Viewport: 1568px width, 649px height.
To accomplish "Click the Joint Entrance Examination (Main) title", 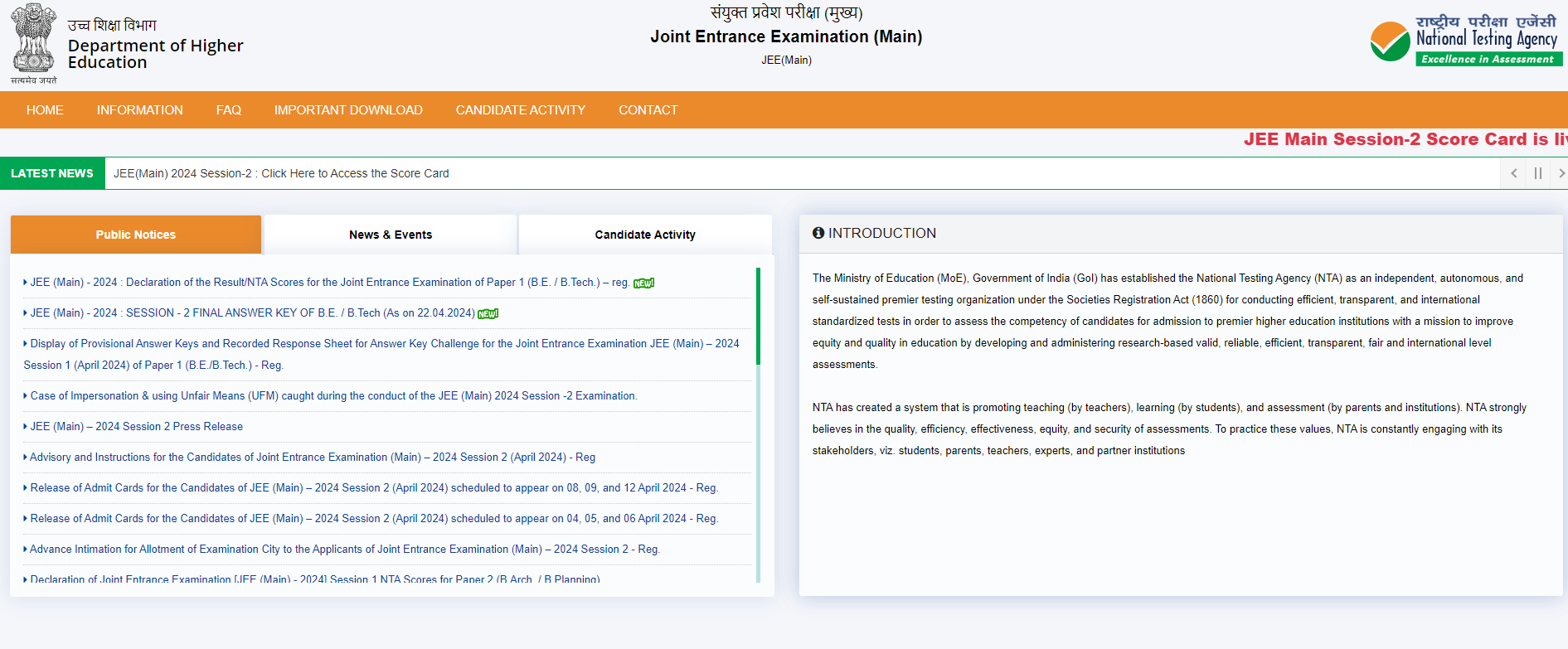I will [x=786, y=36].
